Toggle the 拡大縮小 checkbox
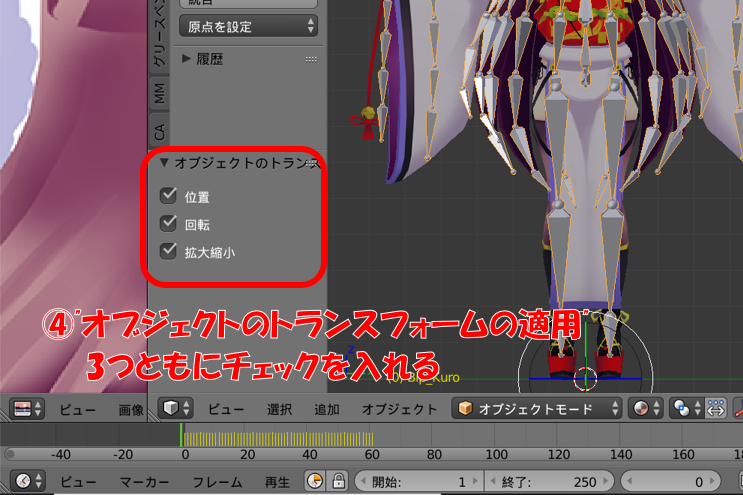Screen dimensions: 743x495 point(169,252)
